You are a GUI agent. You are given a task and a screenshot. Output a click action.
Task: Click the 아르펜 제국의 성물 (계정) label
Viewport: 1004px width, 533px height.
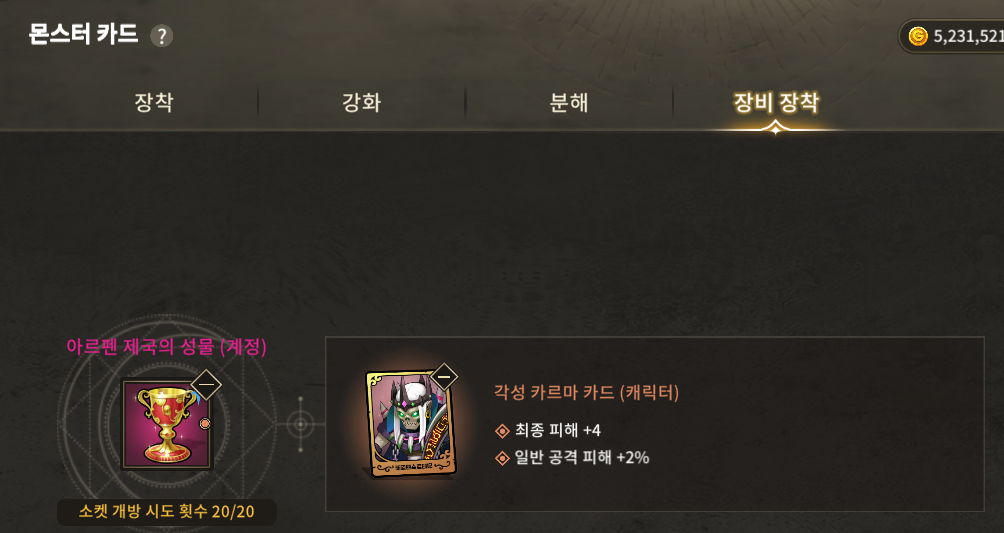click(166, 347)
